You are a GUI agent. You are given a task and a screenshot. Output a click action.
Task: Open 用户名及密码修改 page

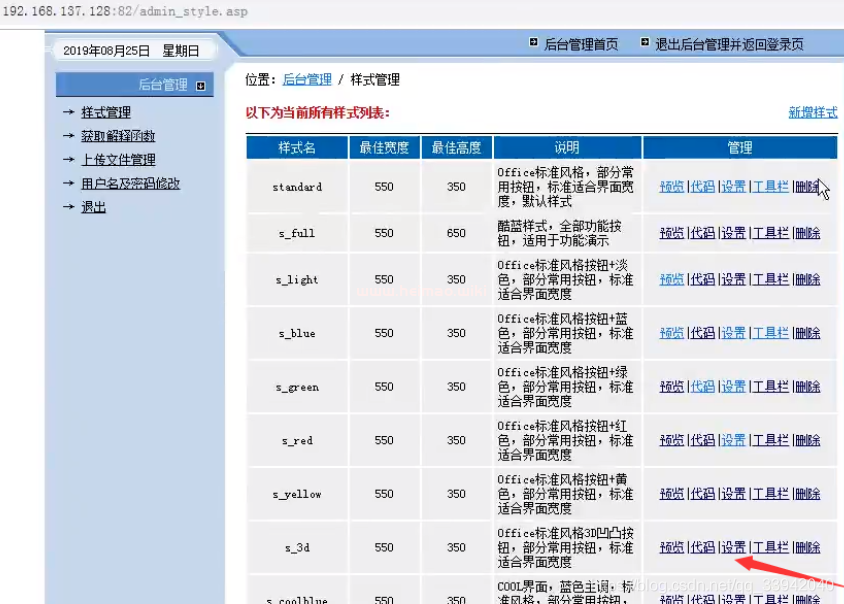pyautogui.click(x=130, y=184)
